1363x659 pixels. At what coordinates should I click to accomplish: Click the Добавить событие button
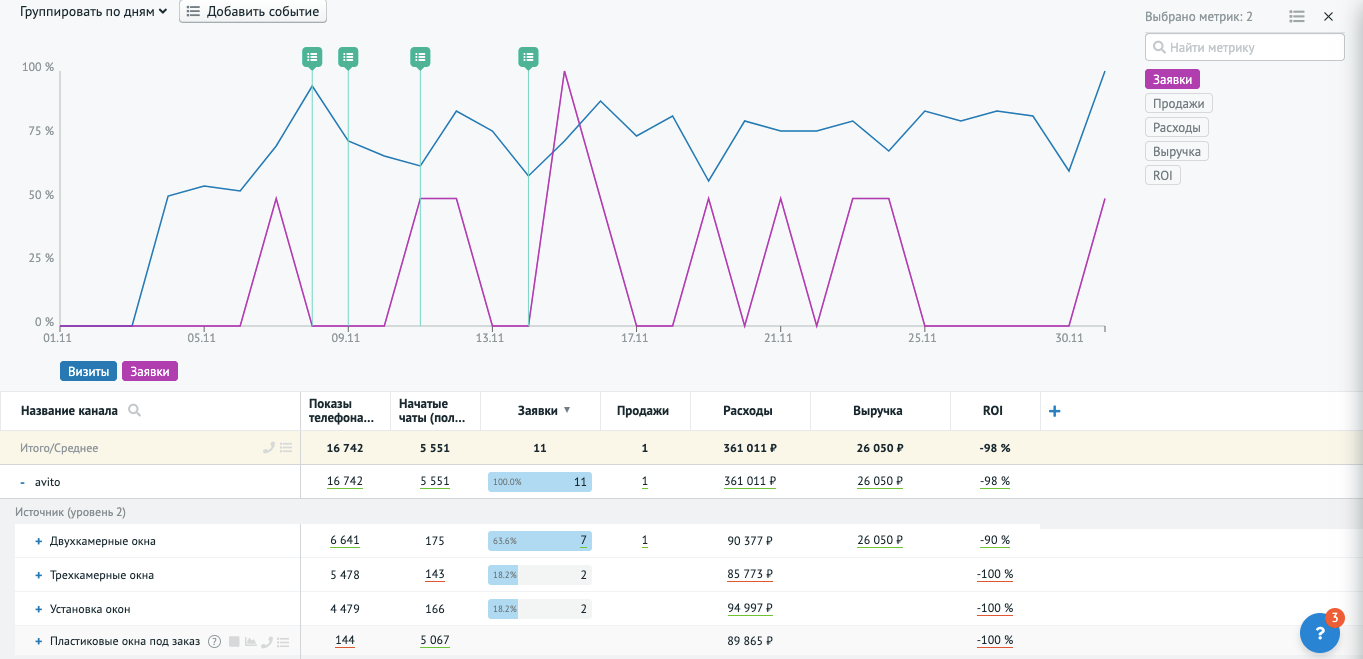click(253, 12)
